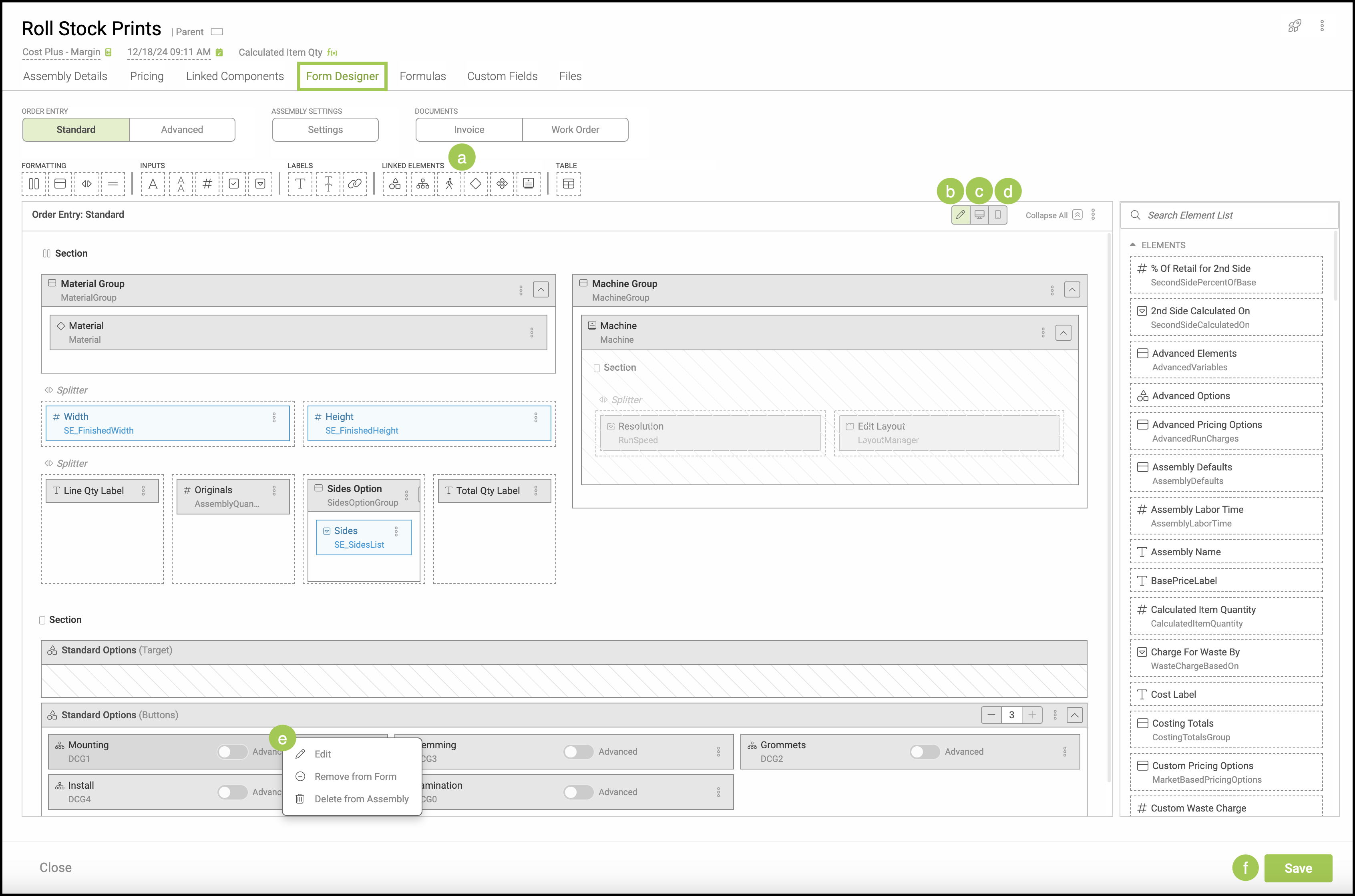Select the Table element tool

568,184
